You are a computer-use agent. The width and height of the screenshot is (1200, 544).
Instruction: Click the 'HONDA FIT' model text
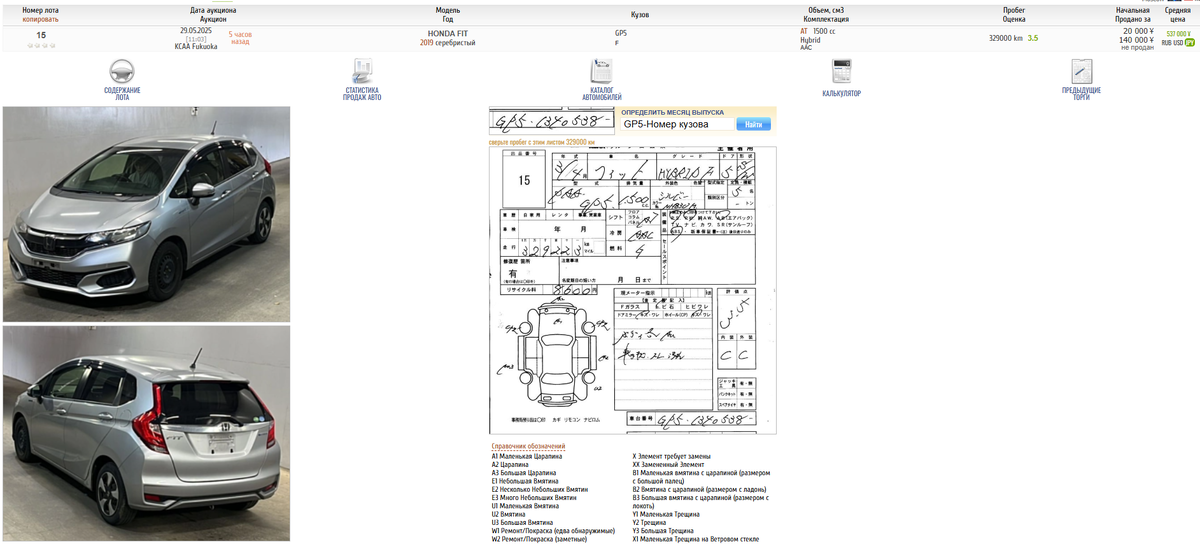tap(447, 34)
